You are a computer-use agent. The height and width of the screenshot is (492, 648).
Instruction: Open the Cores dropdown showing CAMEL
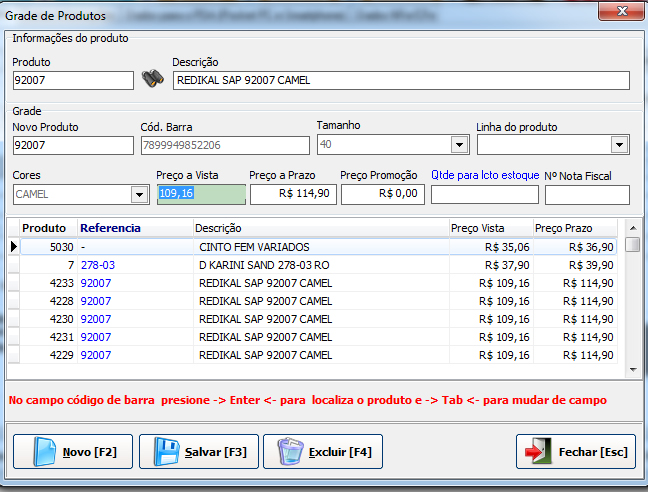pyautogui.click(x=139, y=194)
